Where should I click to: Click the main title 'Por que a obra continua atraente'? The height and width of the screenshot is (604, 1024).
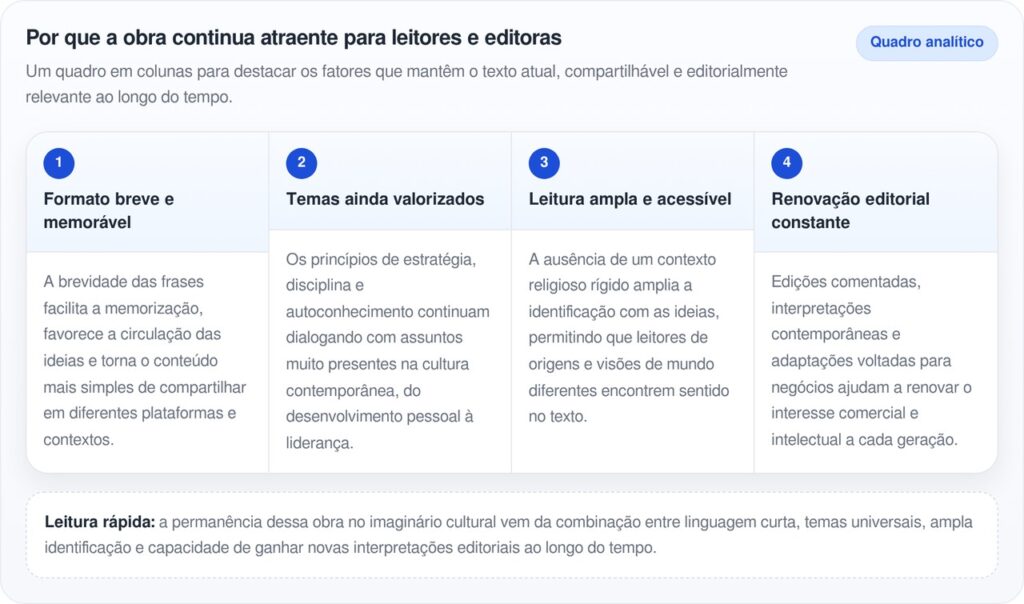click(293, 38)
